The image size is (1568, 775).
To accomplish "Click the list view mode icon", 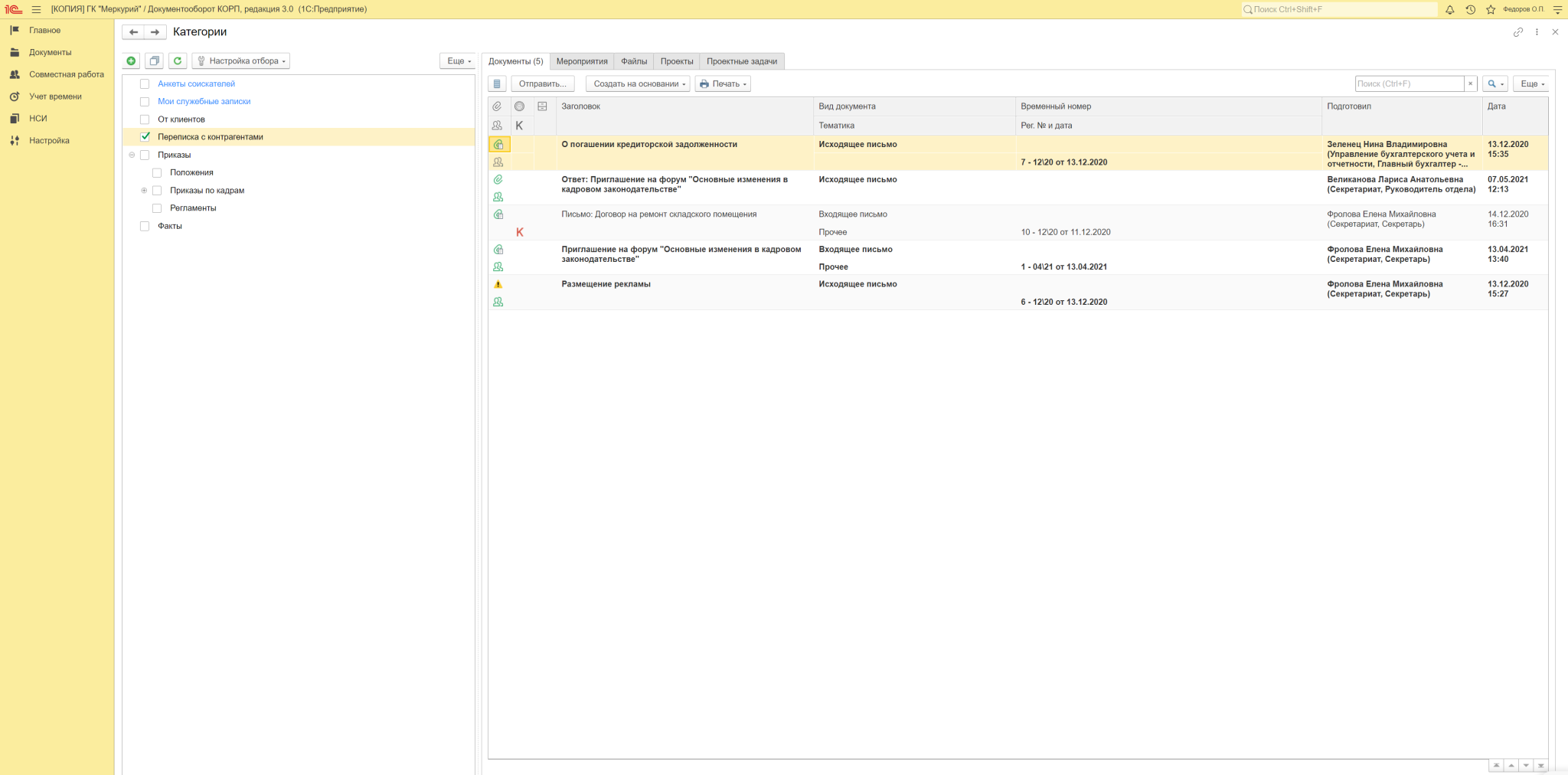I will pos(497,84).
